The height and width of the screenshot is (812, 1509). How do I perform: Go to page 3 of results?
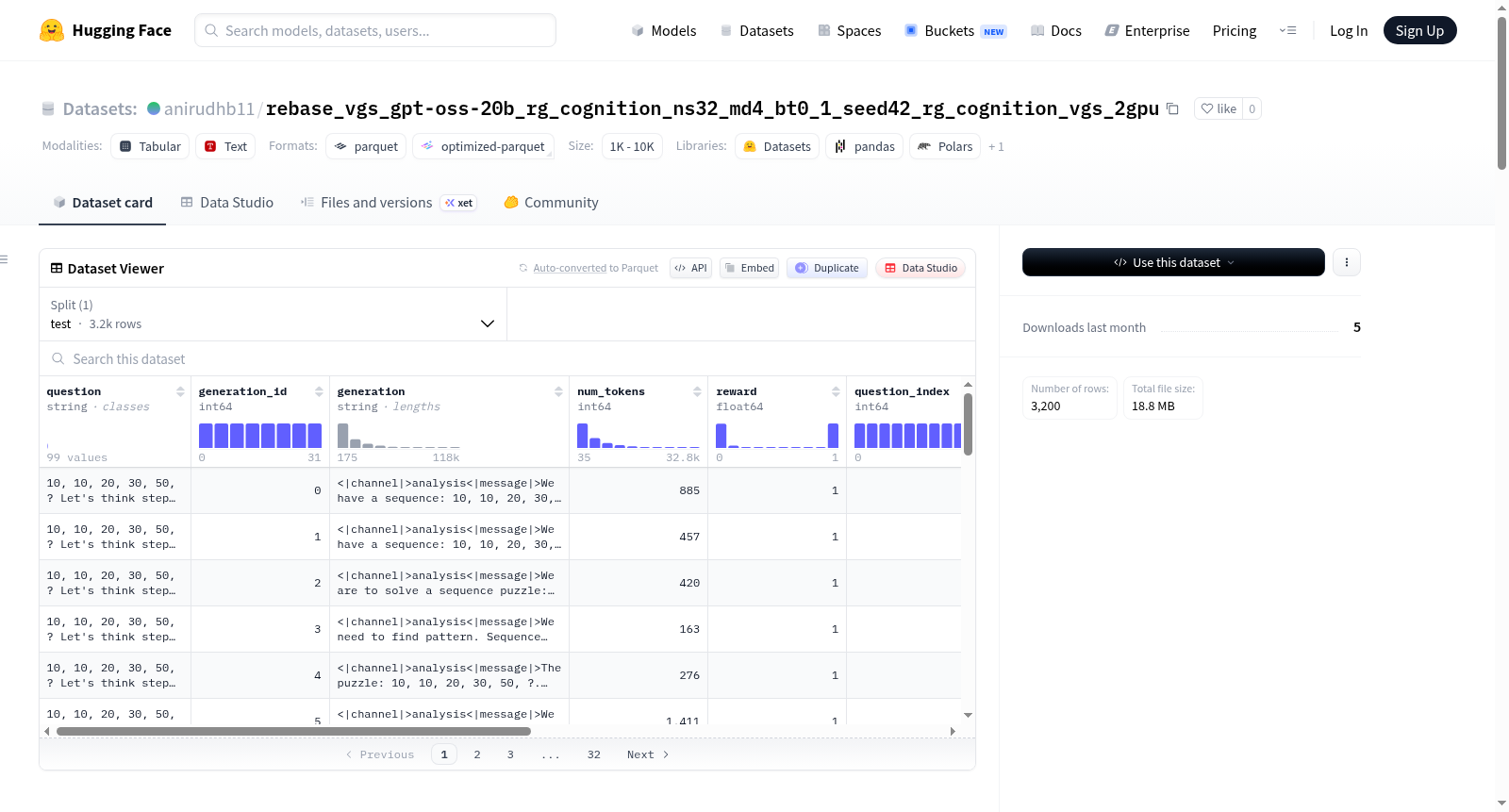510,754
